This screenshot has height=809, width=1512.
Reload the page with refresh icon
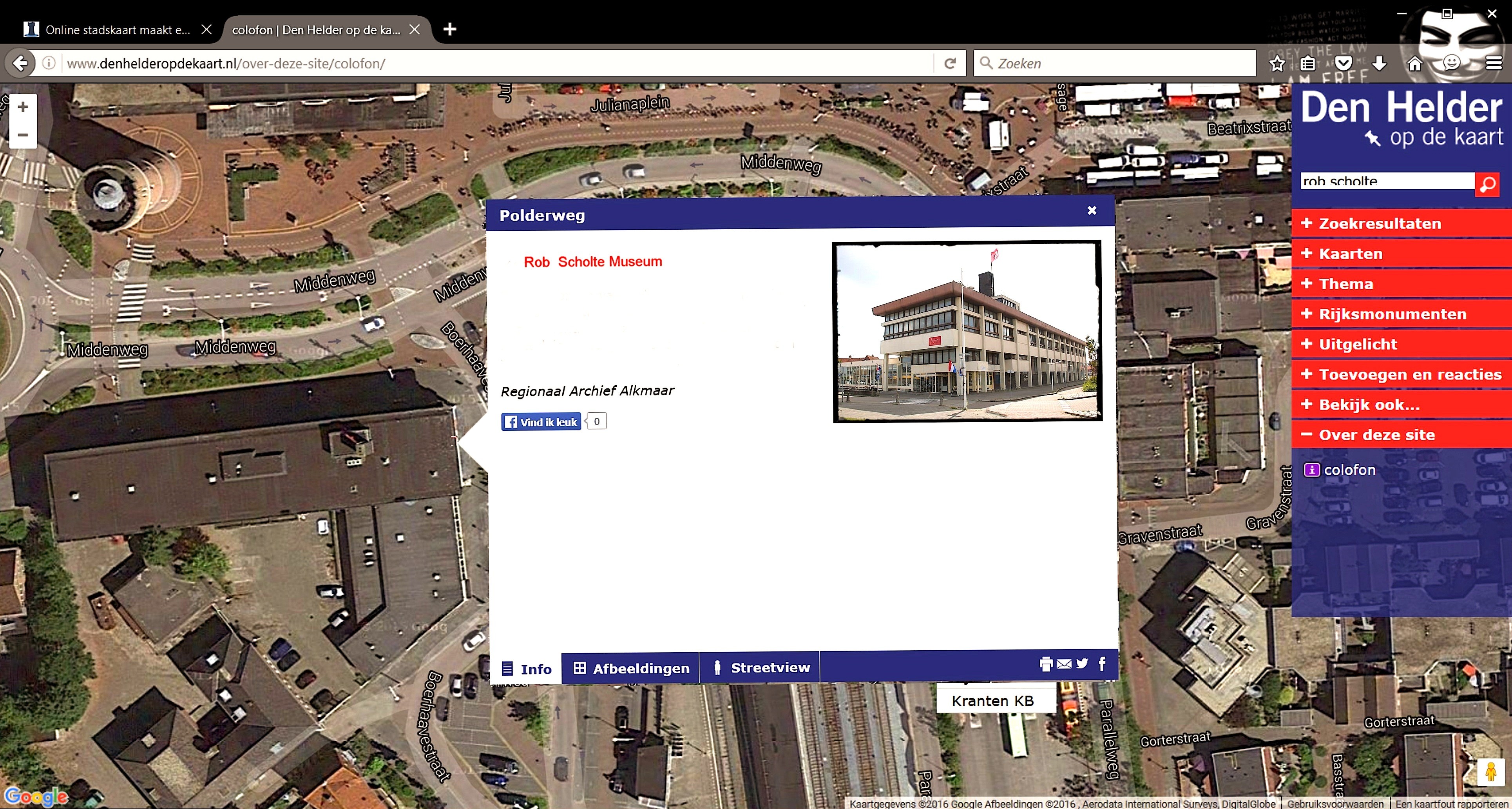pos(950,63)
